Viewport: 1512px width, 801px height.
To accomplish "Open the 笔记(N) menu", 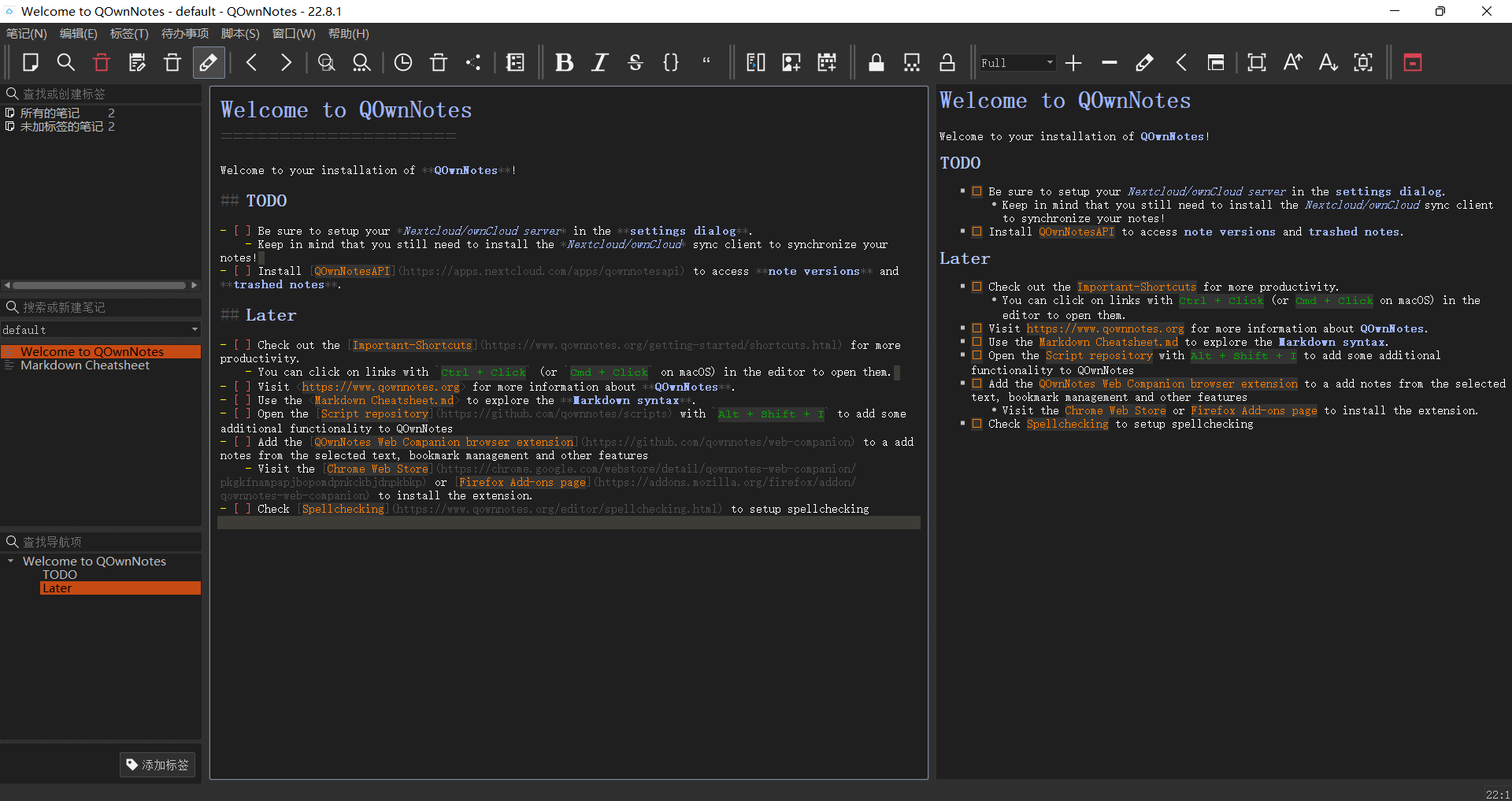I will [27, 34].
